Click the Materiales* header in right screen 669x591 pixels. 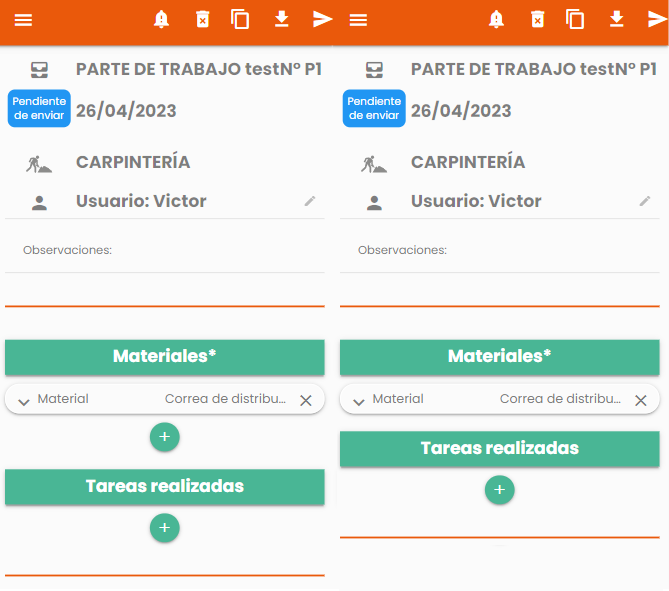tap(500, 357)
